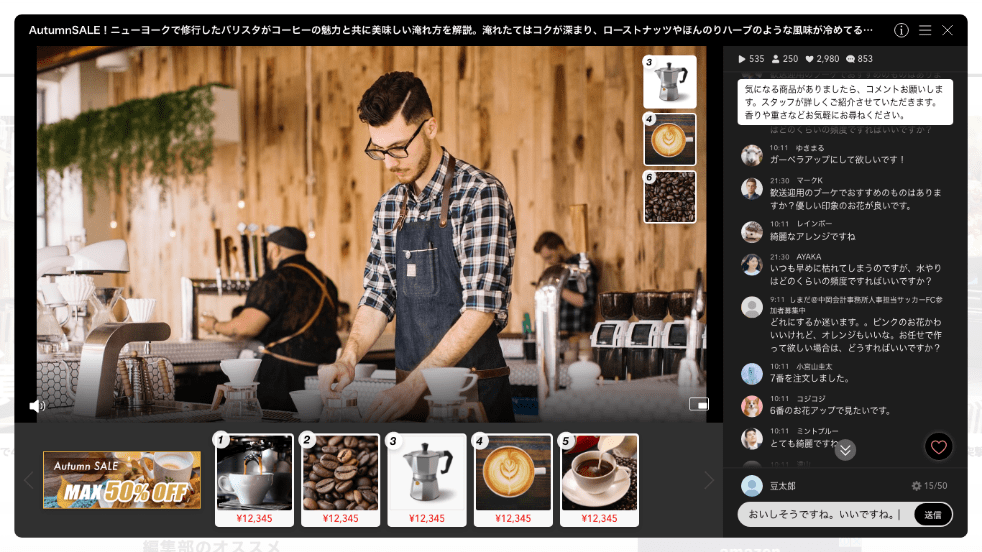Open the info icon in the header
This screenshot has width=982, height=552.
point(901,30)
